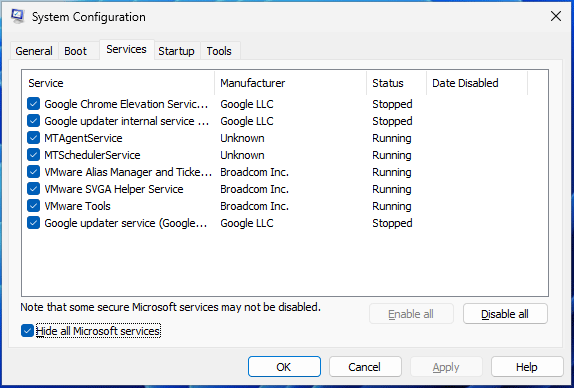Viewport: 574px width, 388px height.
Task: Uncheck VMware SVGA Helper Service checkbox
Action: click(33, 189)
